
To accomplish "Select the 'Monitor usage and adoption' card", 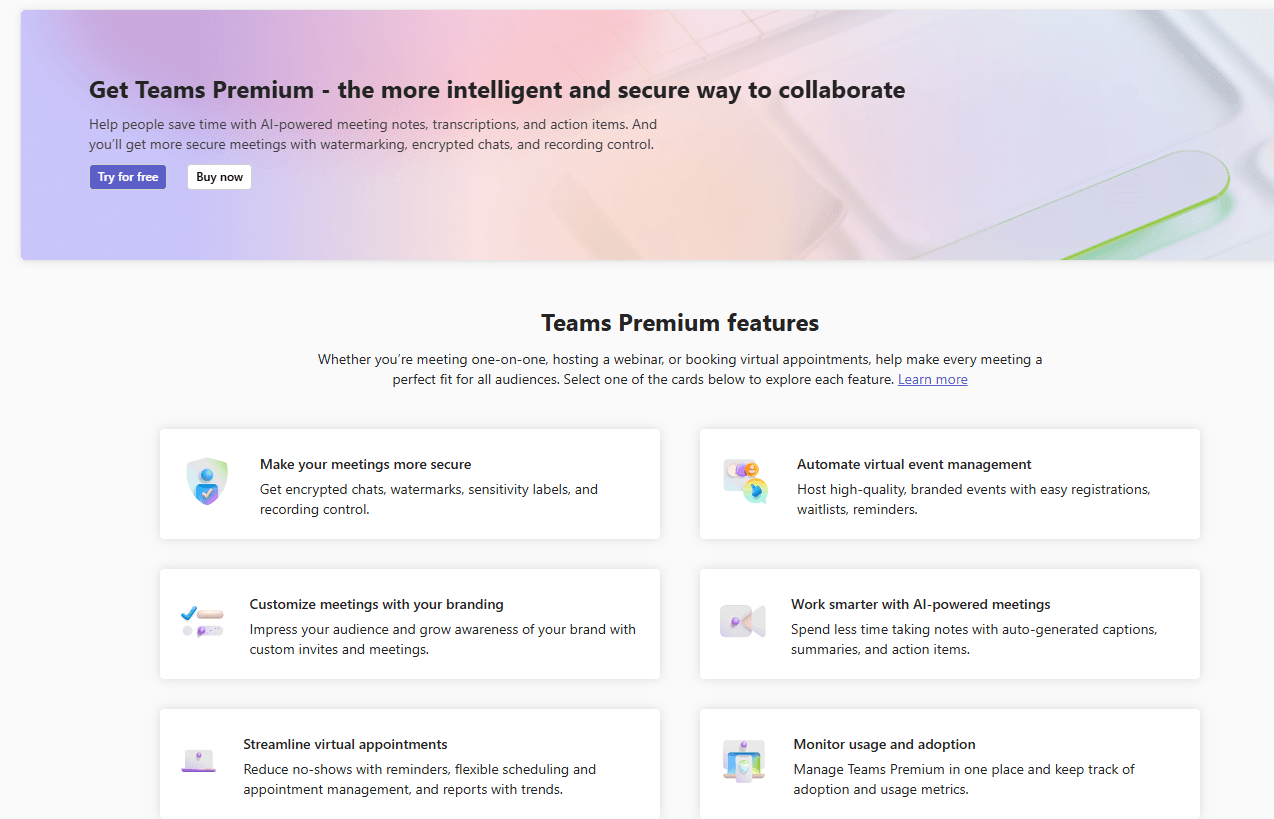I will click(x=949, y=760).
